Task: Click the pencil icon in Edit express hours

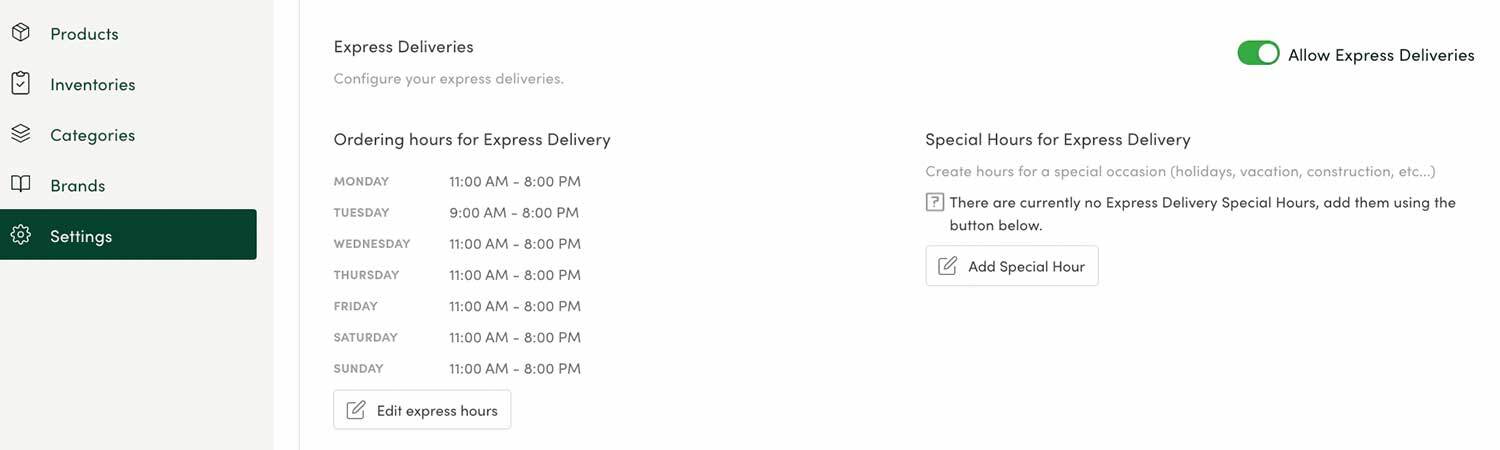Action: [x=356, y=410]
